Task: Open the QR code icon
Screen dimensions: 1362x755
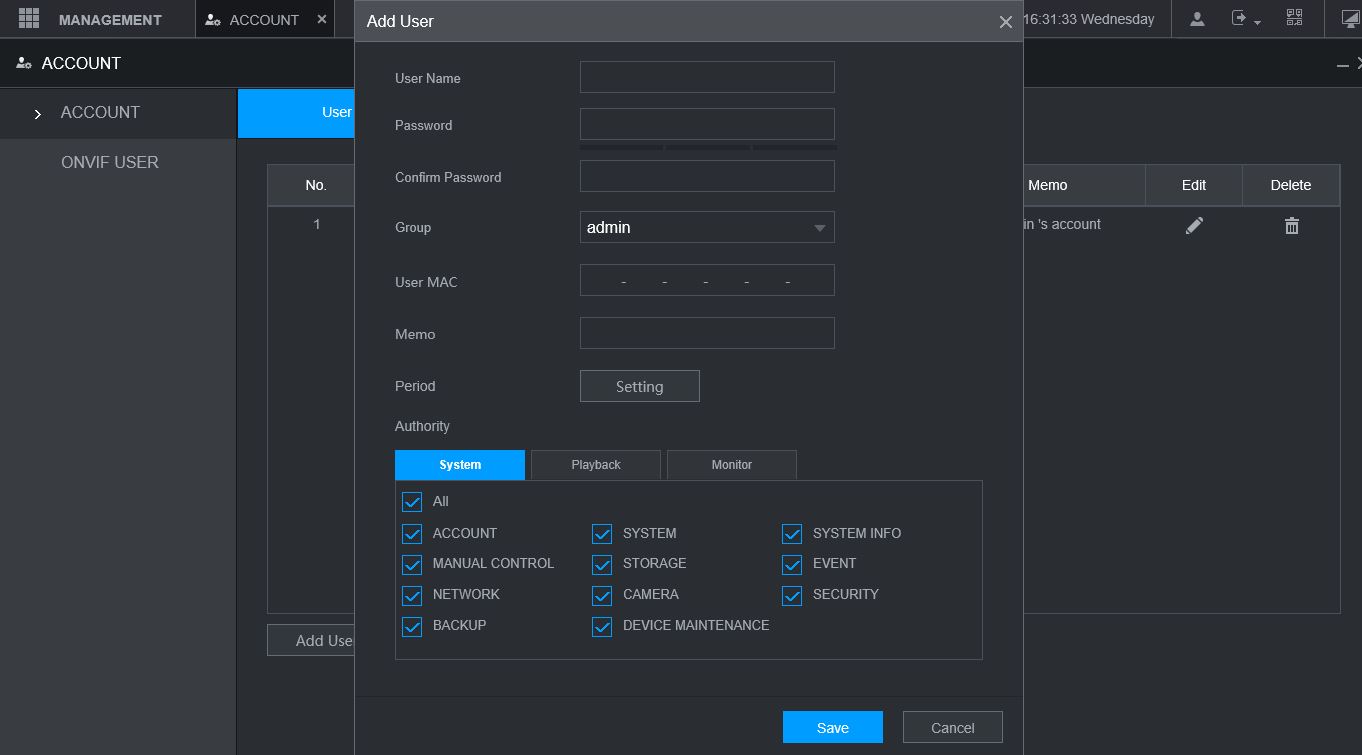Action: (x=1294, y=19)
